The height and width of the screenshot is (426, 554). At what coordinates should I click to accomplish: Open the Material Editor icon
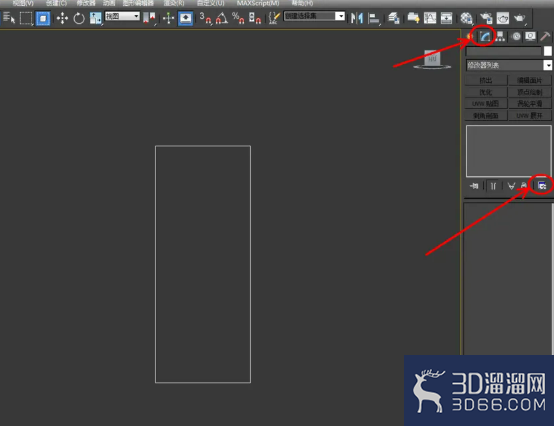466,18
